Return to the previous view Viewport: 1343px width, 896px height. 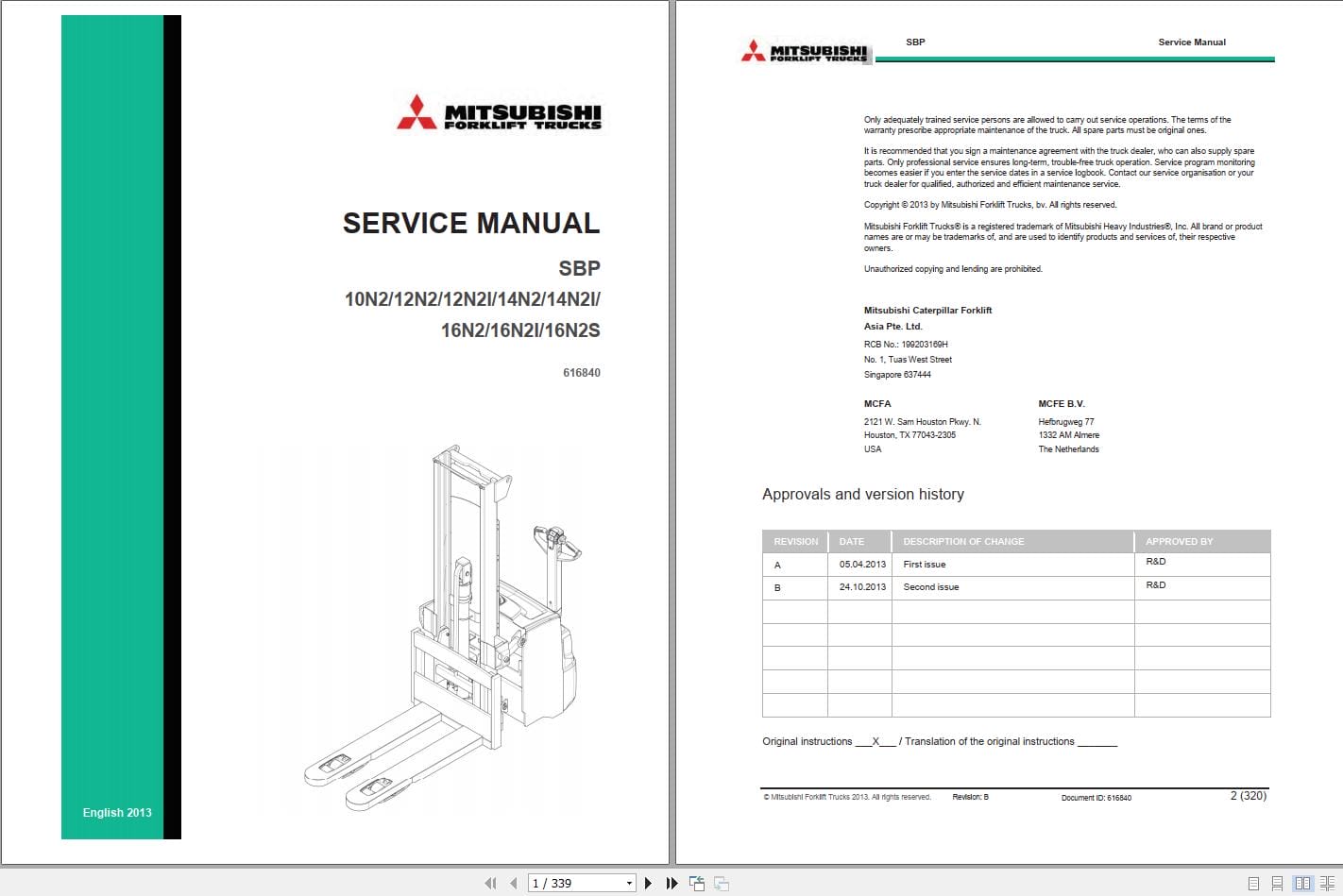pyautogui.click(x=697, y=882)
